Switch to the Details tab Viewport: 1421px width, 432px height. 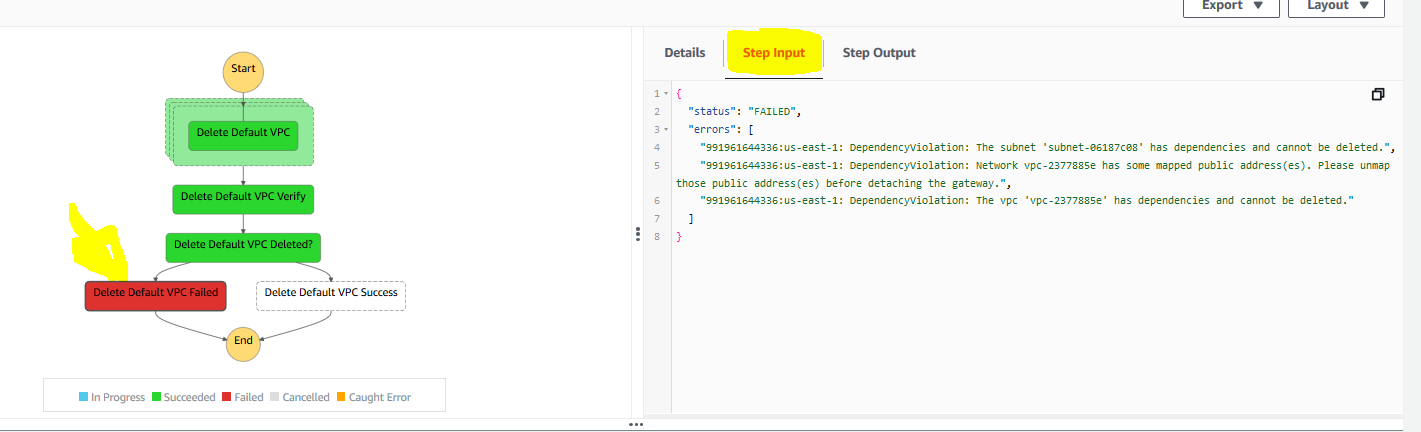click(x=684, y=53)
